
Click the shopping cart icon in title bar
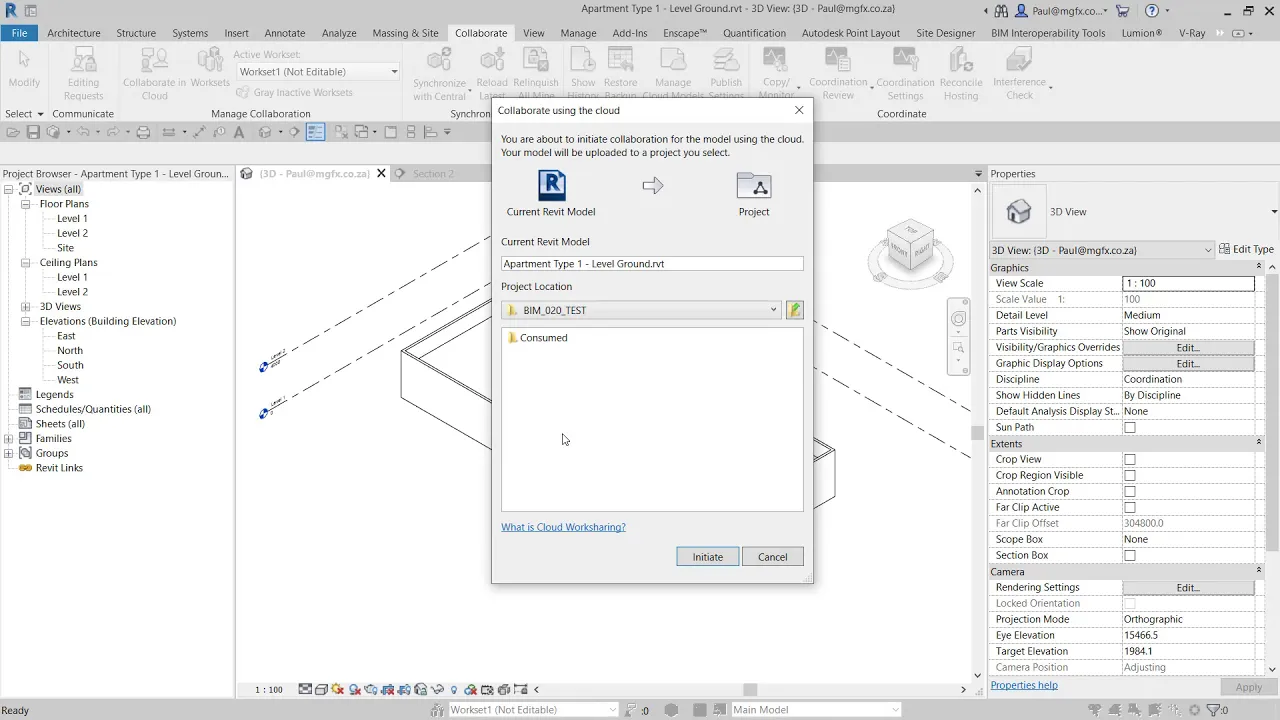point(1122,11)
